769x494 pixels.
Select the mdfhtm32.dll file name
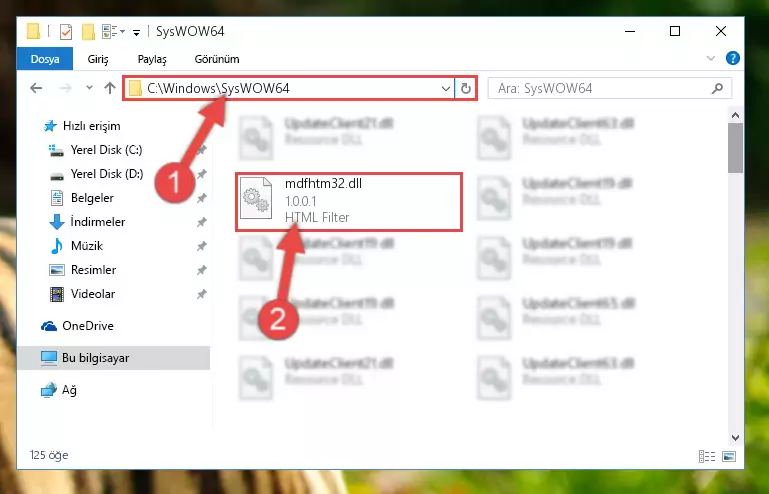[x=323, y=184]
